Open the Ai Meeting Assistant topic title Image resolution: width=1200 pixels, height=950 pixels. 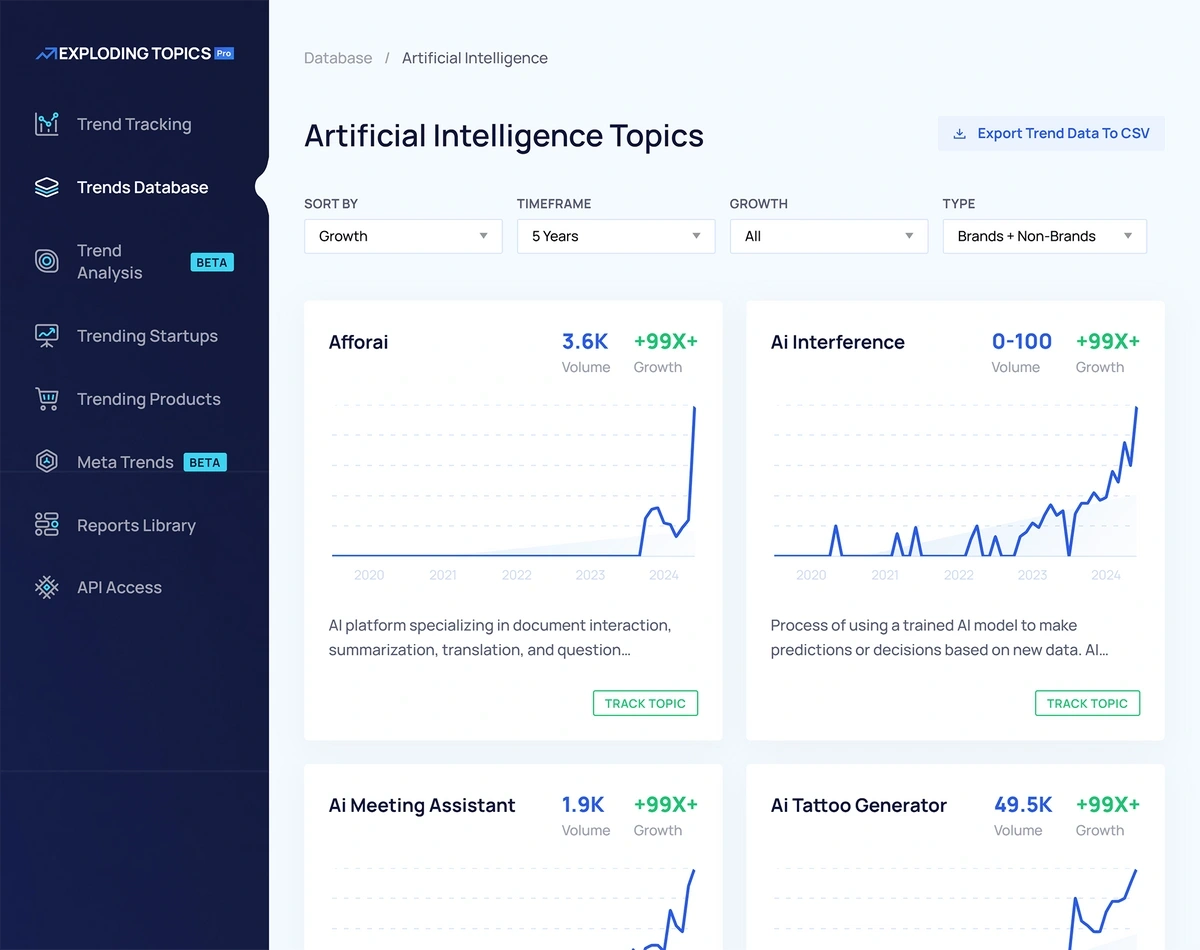(422, 805)
